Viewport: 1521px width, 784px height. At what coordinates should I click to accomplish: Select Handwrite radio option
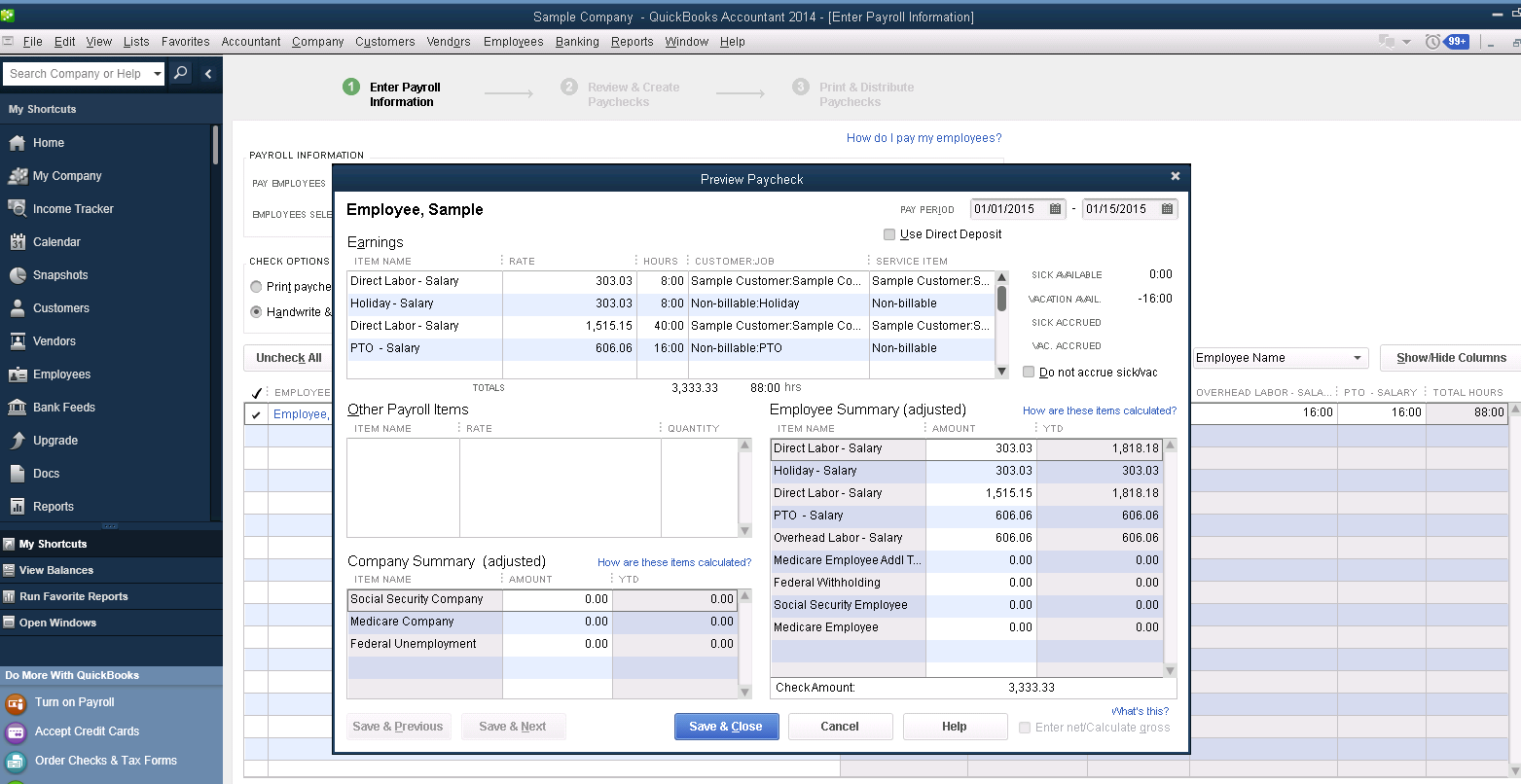(256, 312)
